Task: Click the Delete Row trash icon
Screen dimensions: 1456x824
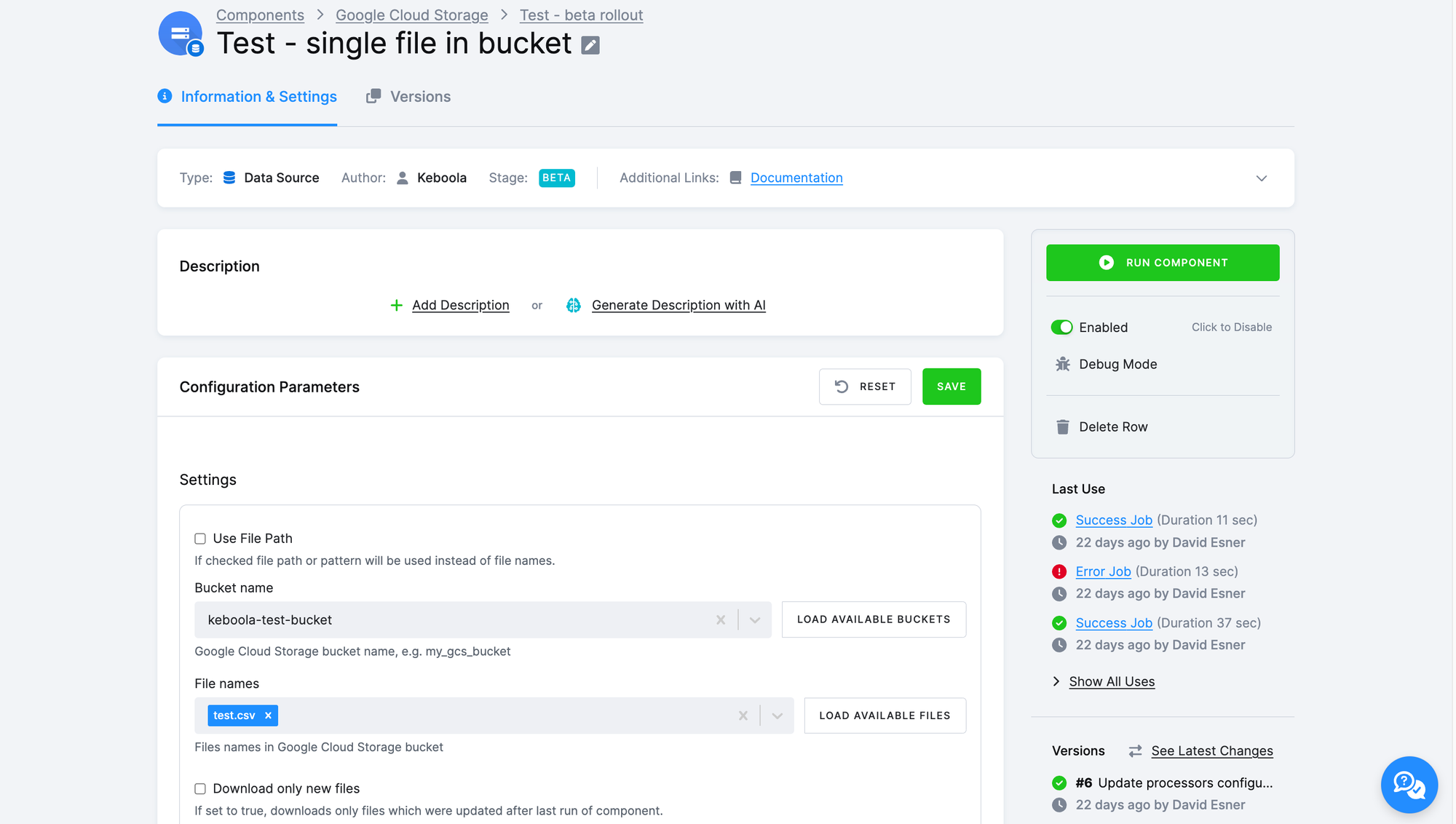Action: (1064, 427)
